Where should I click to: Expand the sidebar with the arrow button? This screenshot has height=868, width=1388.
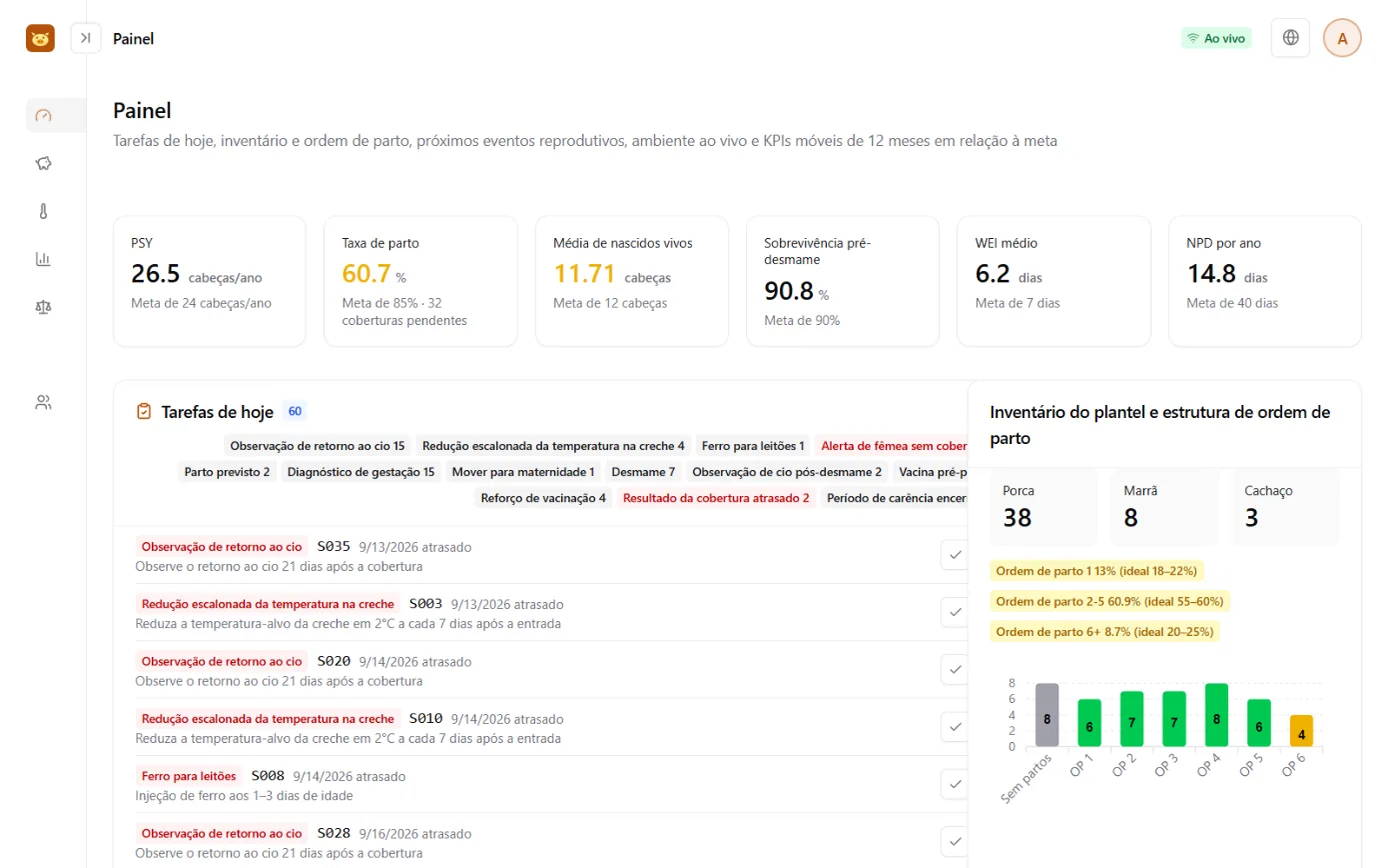86,38
